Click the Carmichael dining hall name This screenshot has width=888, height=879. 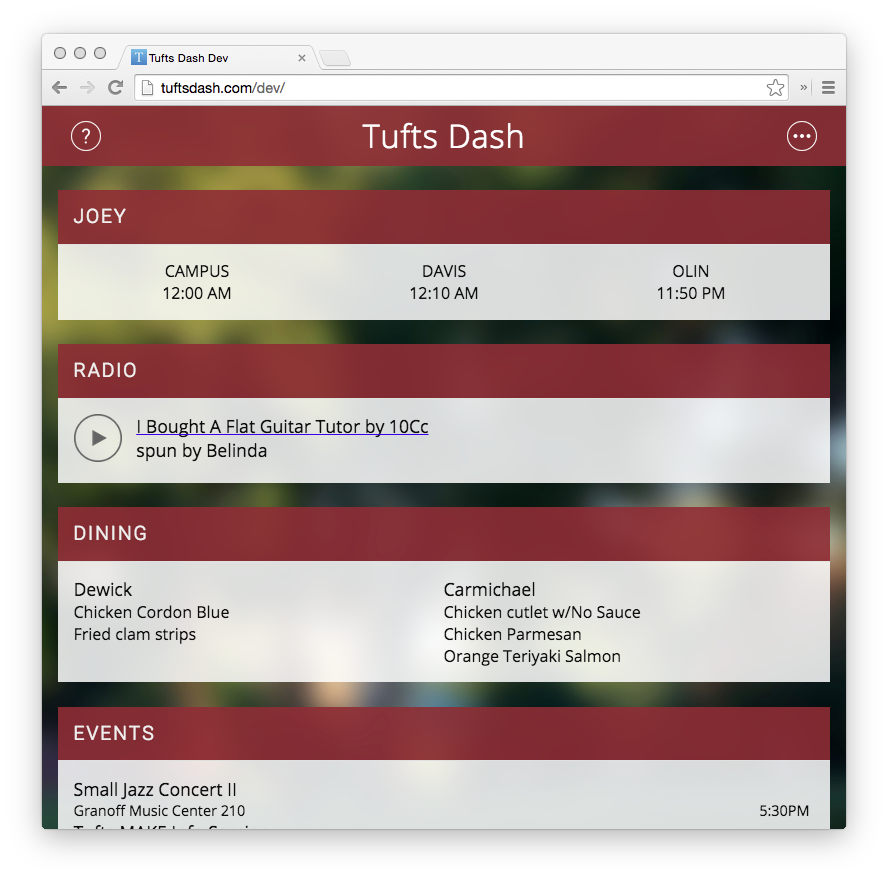(489, 590)
